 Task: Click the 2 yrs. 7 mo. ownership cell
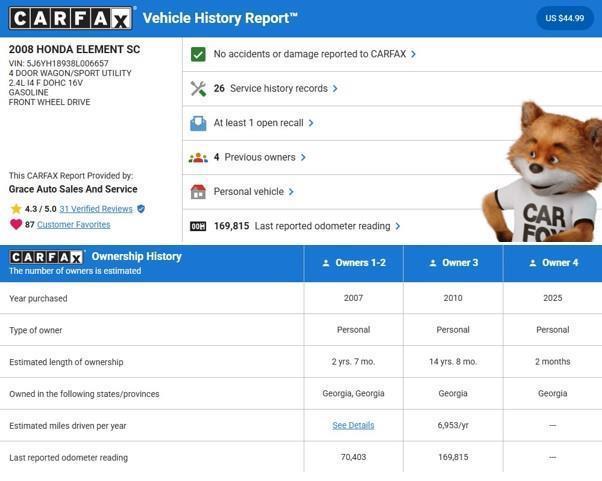(x=353, y=362)
